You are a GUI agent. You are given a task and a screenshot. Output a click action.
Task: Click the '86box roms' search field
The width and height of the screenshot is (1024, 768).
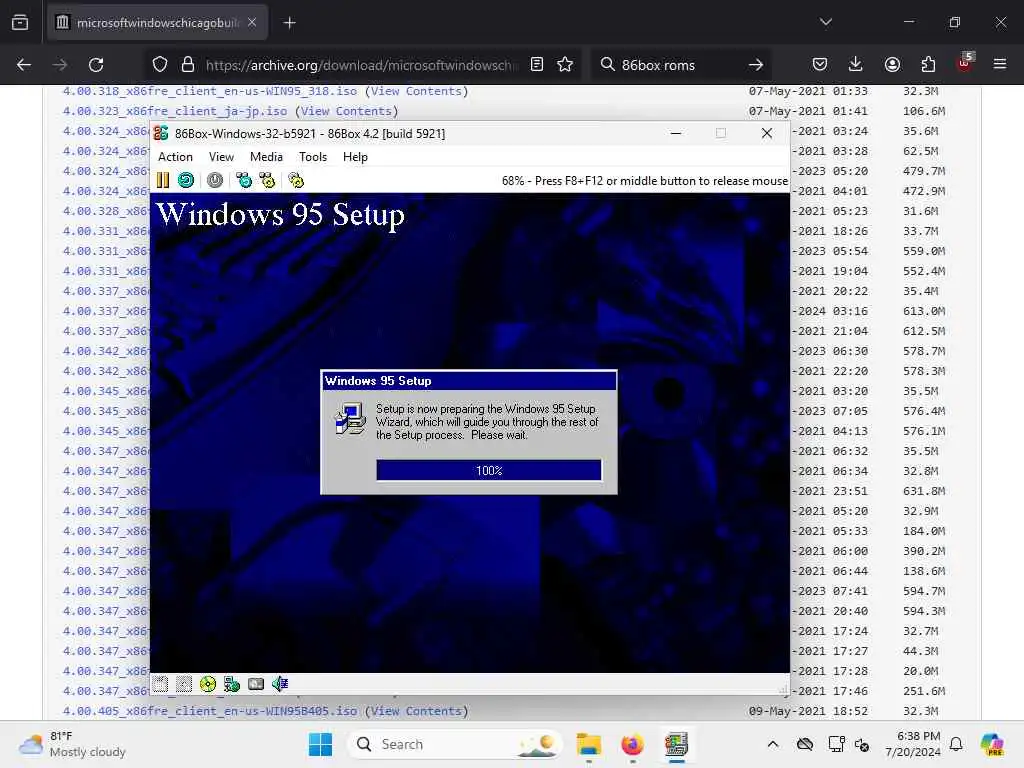(x=679, y=65)
